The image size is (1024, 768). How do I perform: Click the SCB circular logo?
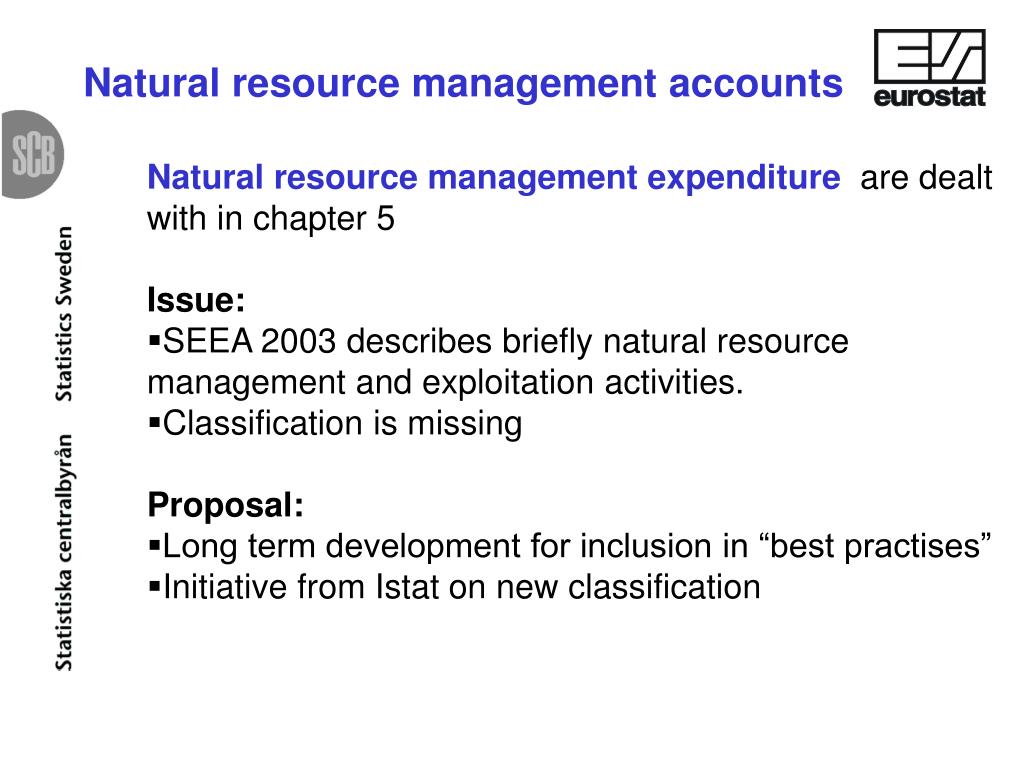tap(33, 155)
